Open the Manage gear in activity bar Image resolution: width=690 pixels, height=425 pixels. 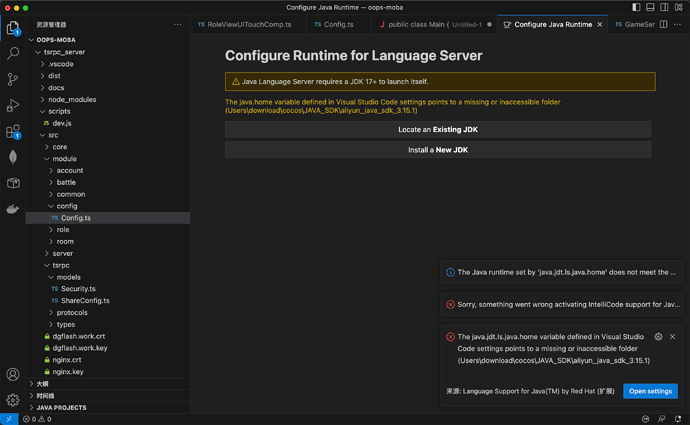point(13,400)
